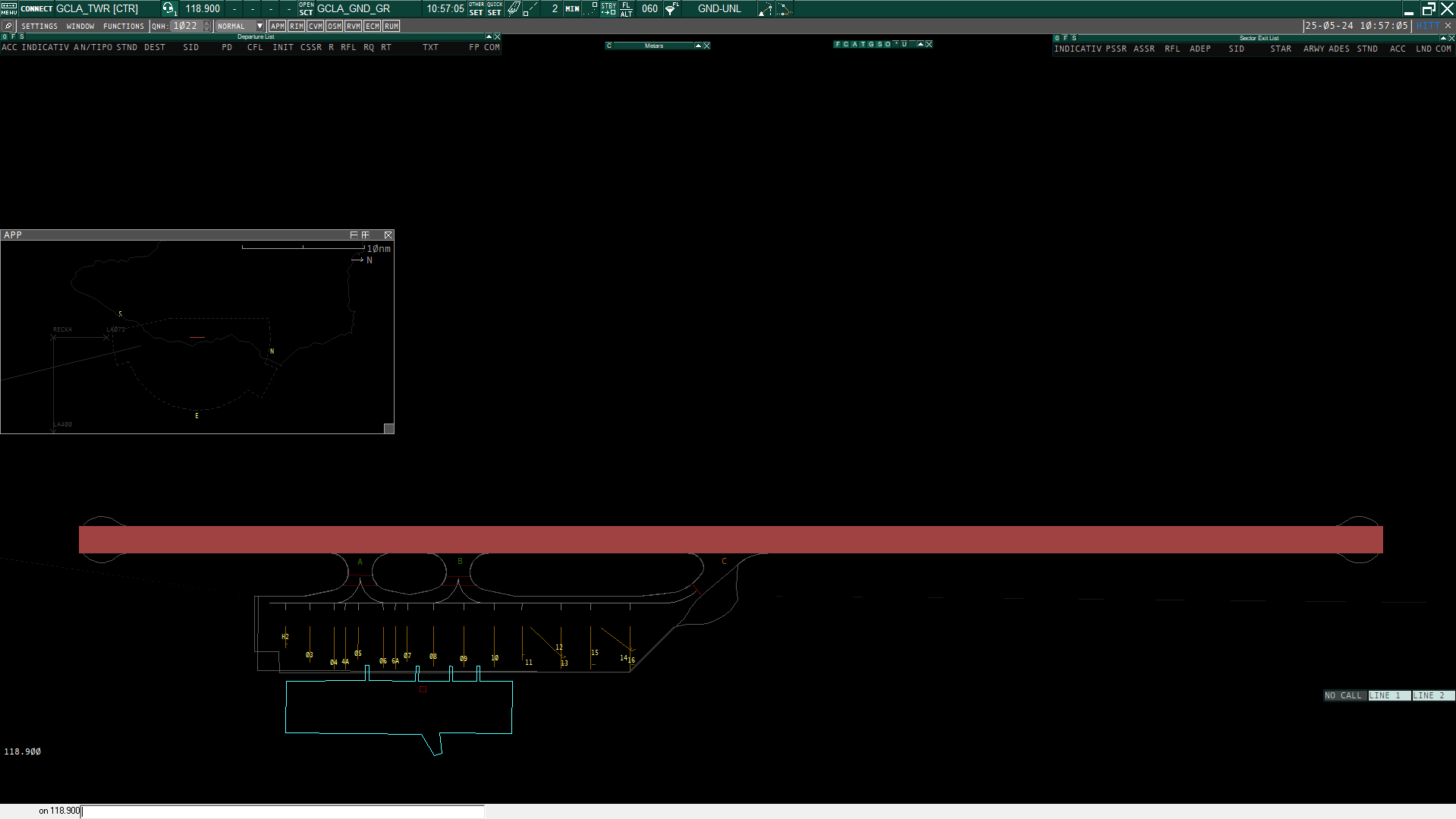Click the C icon in Metars panel

click(609, 46)
